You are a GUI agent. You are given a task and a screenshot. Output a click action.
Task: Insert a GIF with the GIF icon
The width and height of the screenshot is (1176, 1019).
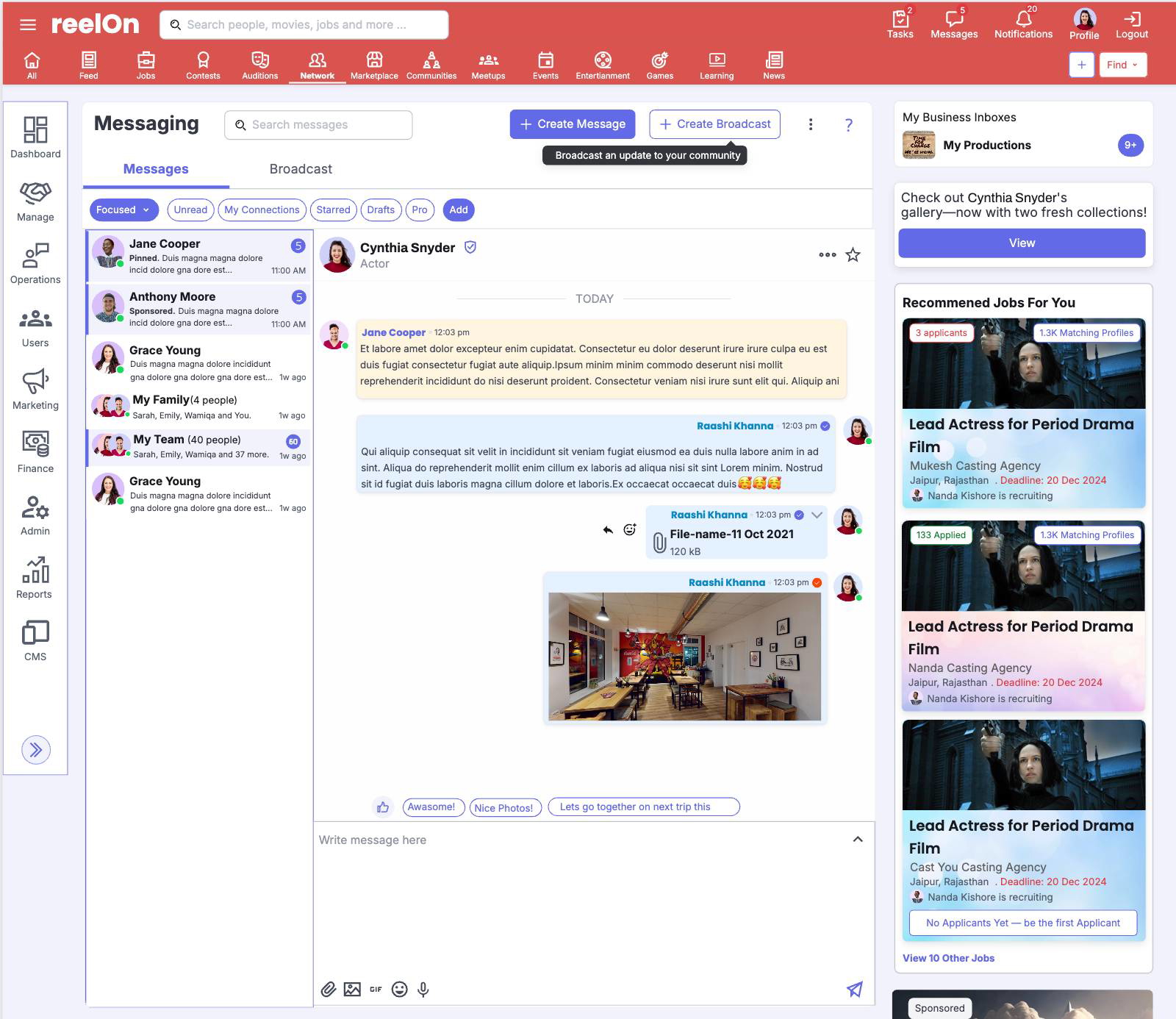(x=376, y=990)
